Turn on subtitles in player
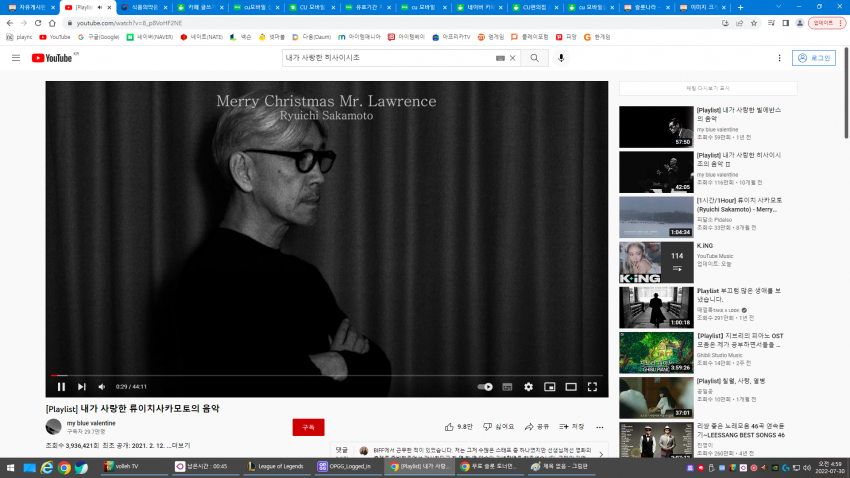 (507, 386)
